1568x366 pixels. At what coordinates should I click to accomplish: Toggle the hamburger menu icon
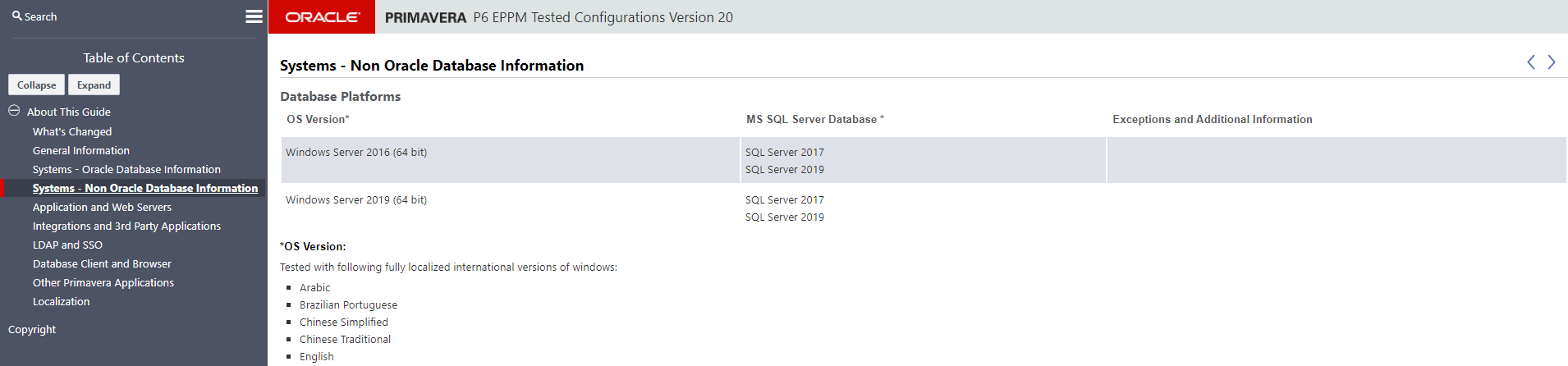pos(254,16)
